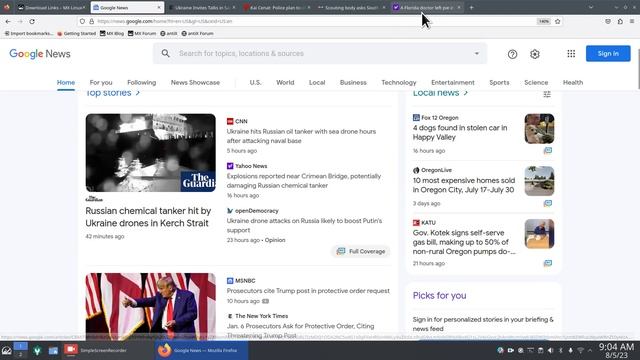This screenshot has width=640, height=360.
Task: Go to Sports news section
Action: [x=499, y=82]
